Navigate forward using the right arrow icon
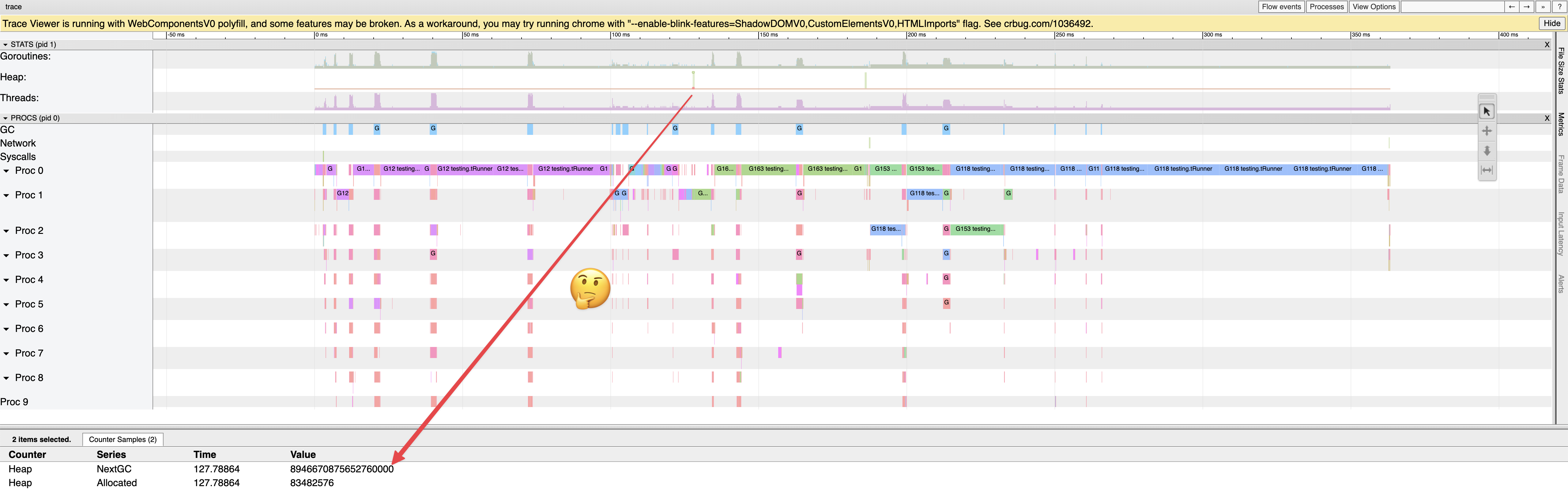 click(1527, 7)
